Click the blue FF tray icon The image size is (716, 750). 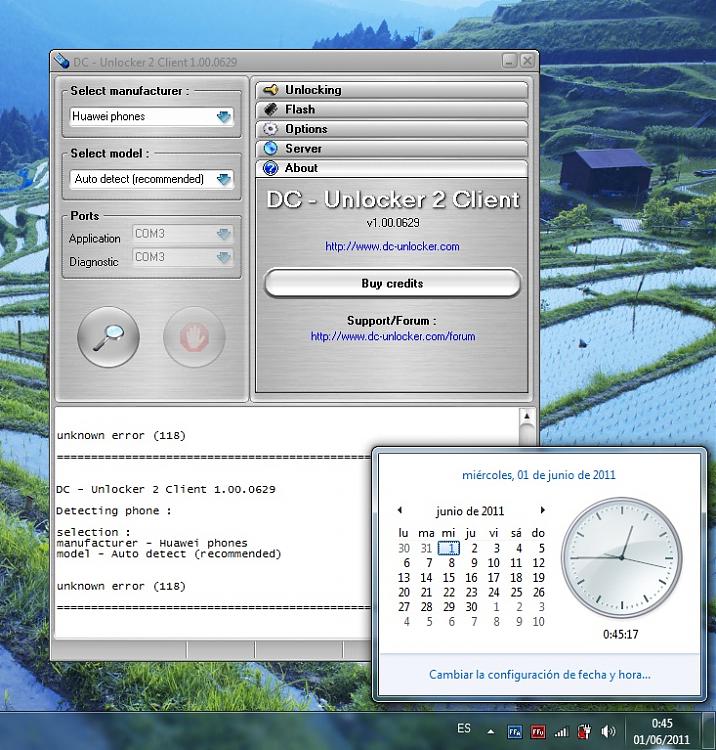515,731
